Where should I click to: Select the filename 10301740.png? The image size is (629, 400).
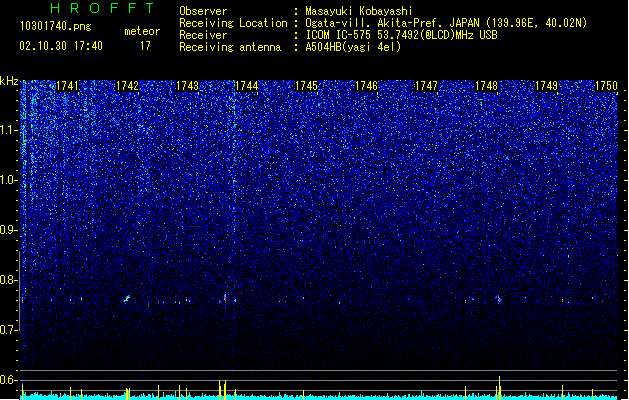coord(56,26)
